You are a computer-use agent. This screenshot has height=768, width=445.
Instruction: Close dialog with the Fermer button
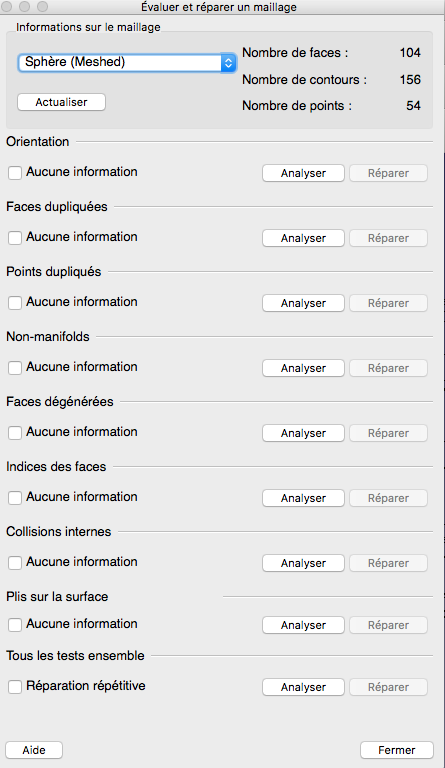click(x=397, y=750)
